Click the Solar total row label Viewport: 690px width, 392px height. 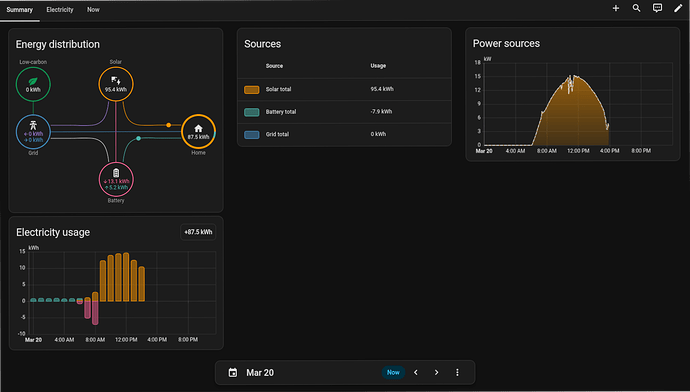coord(278,89)
